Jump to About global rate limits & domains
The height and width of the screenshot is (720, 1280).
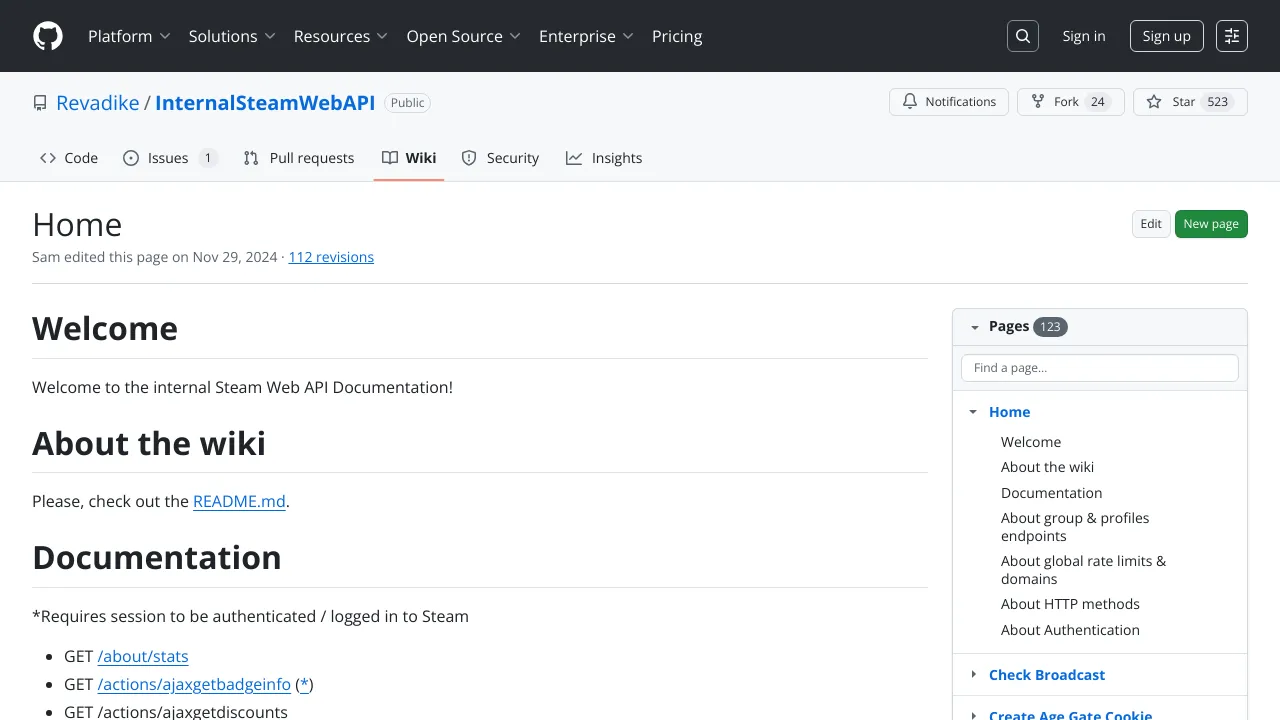[x=1083, y=570]
